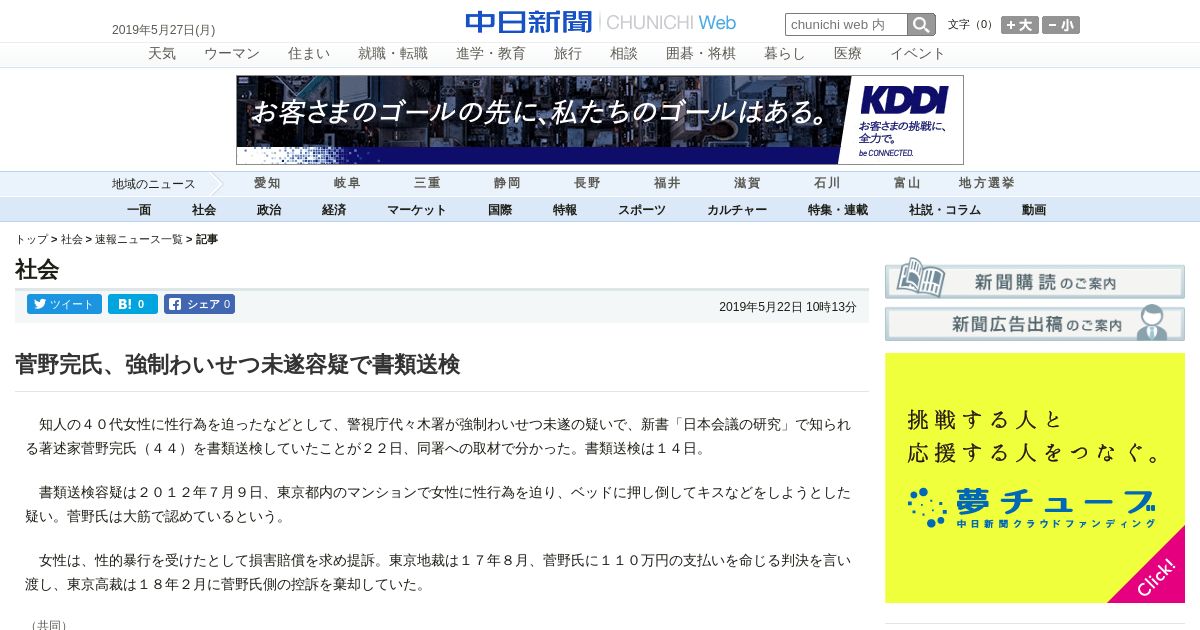Open the 夢チューブ crowdfunding ad
Viewport: 1200px width, 630px height.
point(1035,478)
